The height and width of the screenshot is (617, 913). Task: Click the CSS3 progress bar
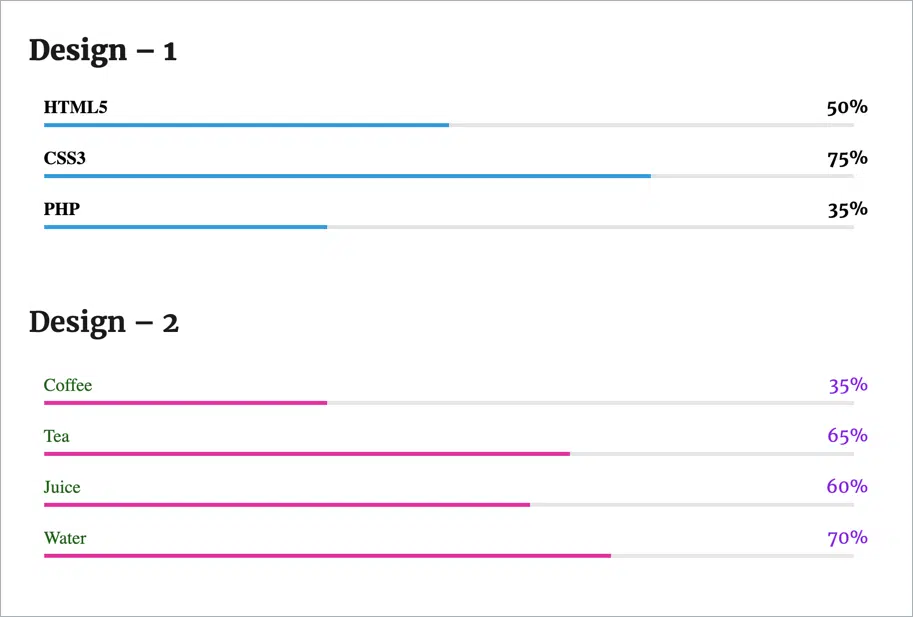coord(449,176)
